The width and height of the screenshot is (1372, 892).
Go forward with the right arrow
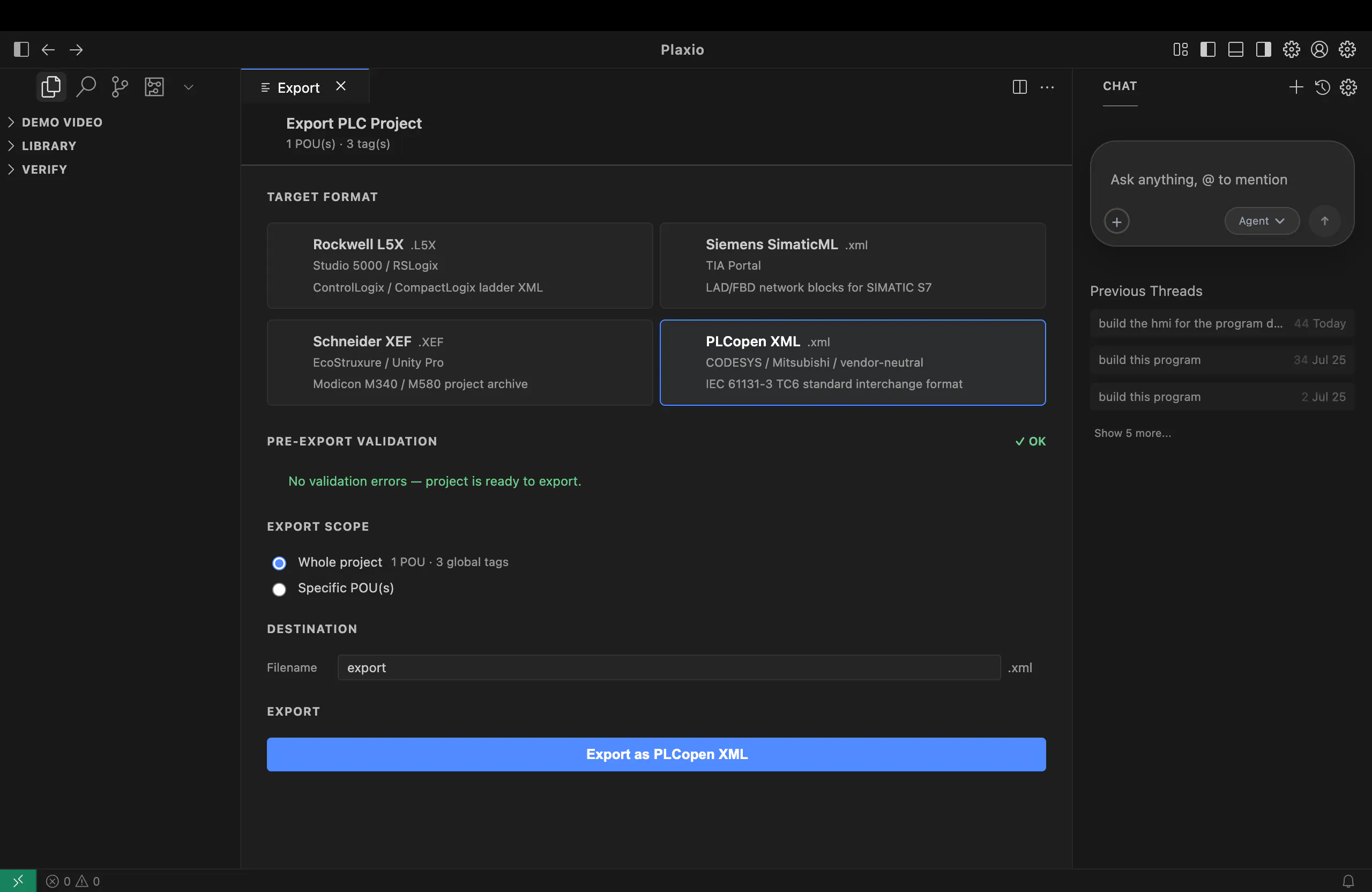(x=76, y=50)
